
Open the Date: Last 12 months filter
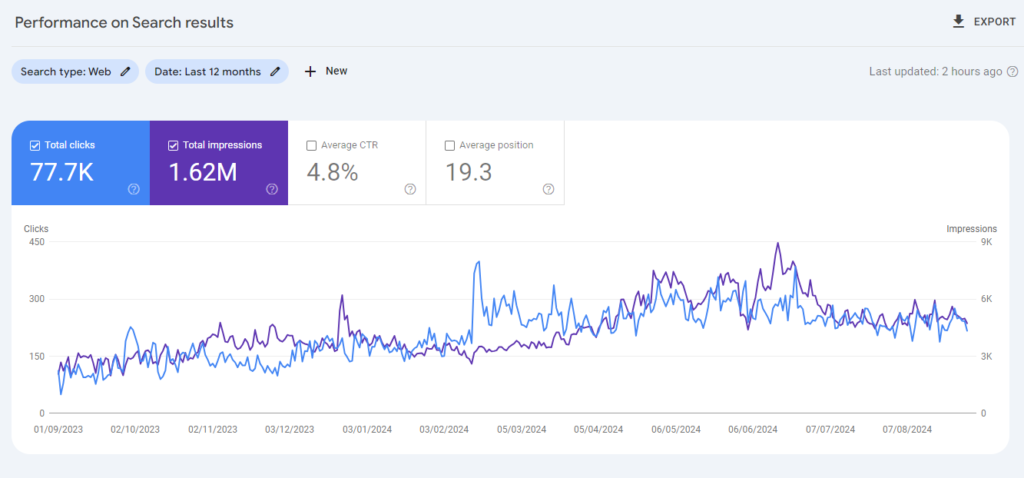click(208, 72)
